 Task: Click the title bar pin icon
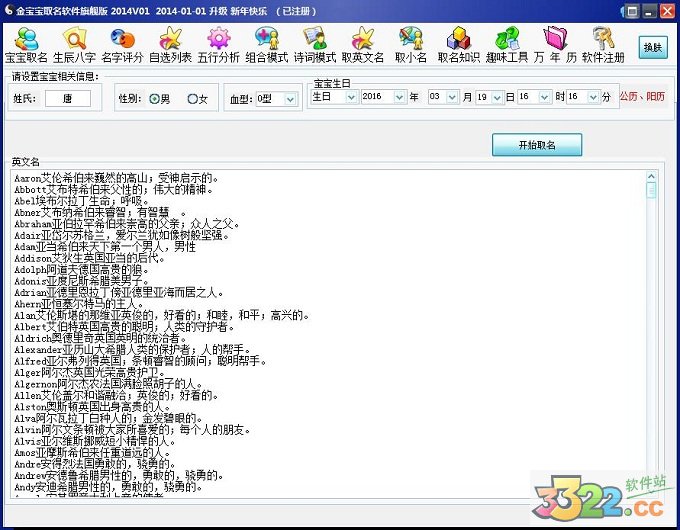pos(623,11)
